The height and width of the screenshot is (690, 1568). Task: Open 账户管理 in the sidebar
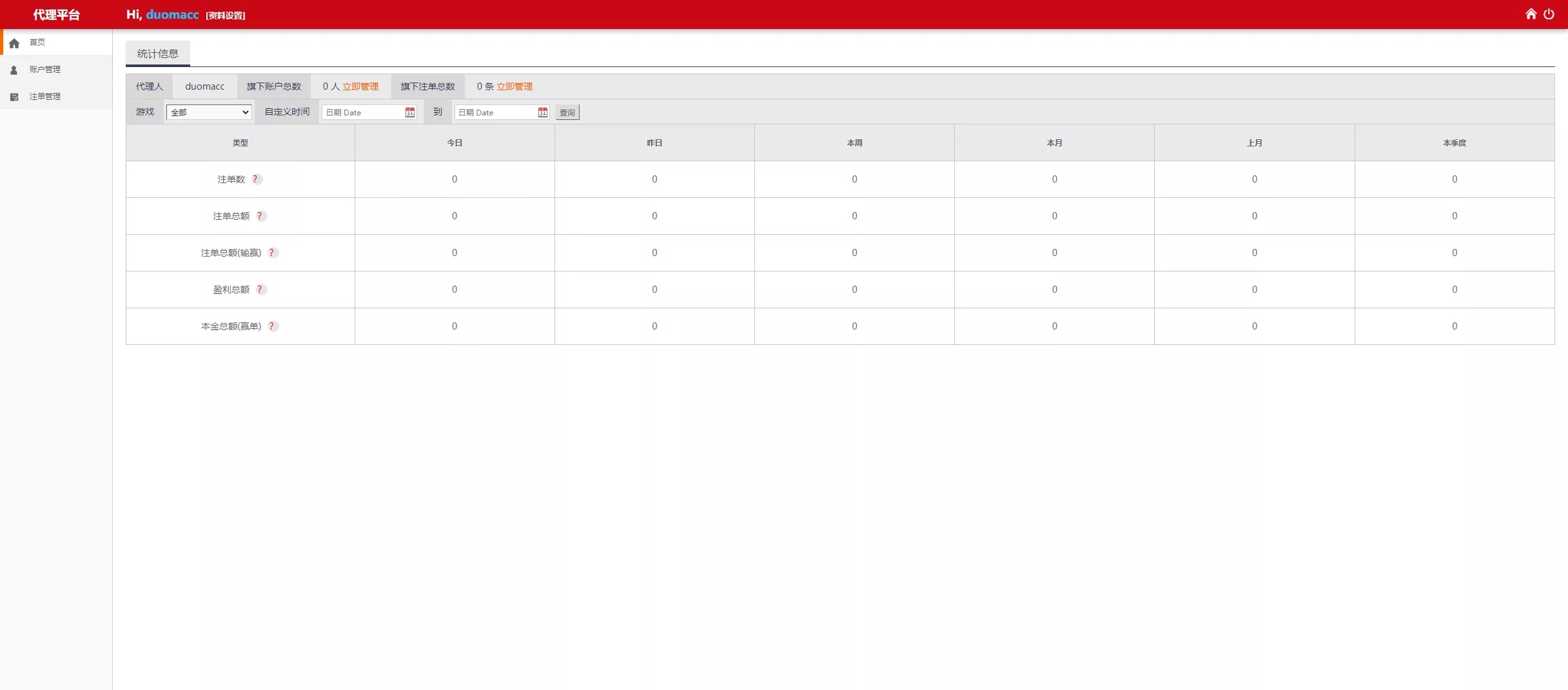(44, 70)
